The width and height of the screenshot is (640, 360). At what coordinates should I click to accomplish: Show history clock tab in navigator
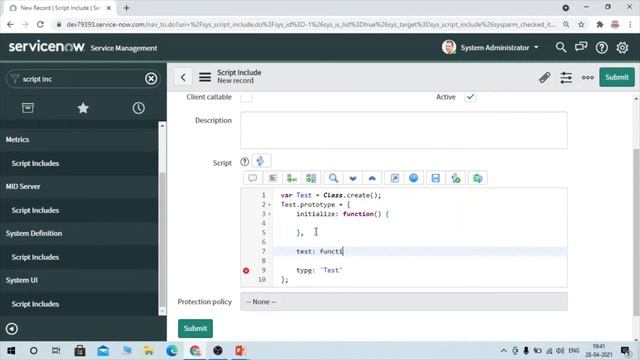click(138, 108)
